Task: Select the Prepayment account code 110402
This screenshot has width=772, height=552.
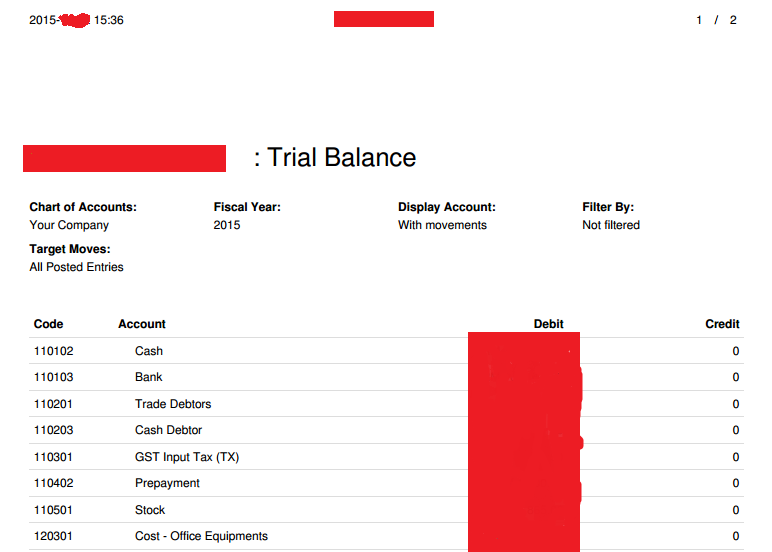Action: pyautogui.click(x=54, y=483)
